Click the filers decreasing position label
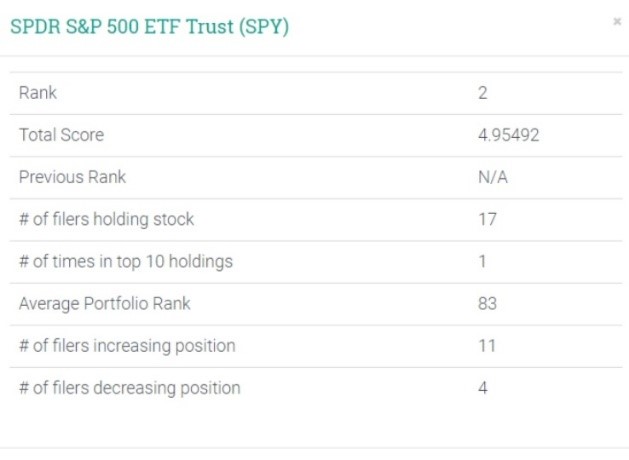Screen dimensions: 629x460 129,387
